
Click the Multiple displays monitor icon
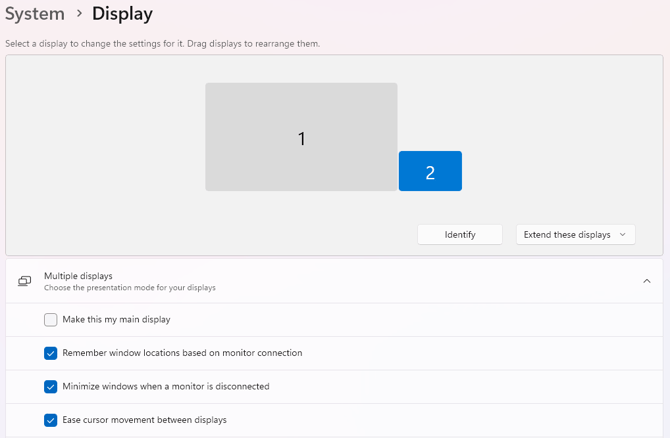click(25, 281)
